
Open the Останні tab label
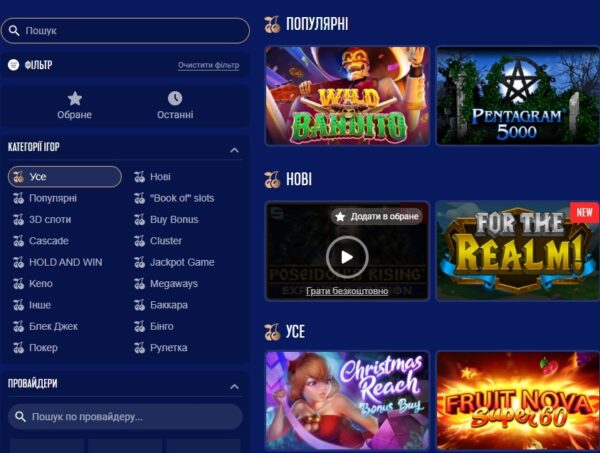tap(175, 115)
